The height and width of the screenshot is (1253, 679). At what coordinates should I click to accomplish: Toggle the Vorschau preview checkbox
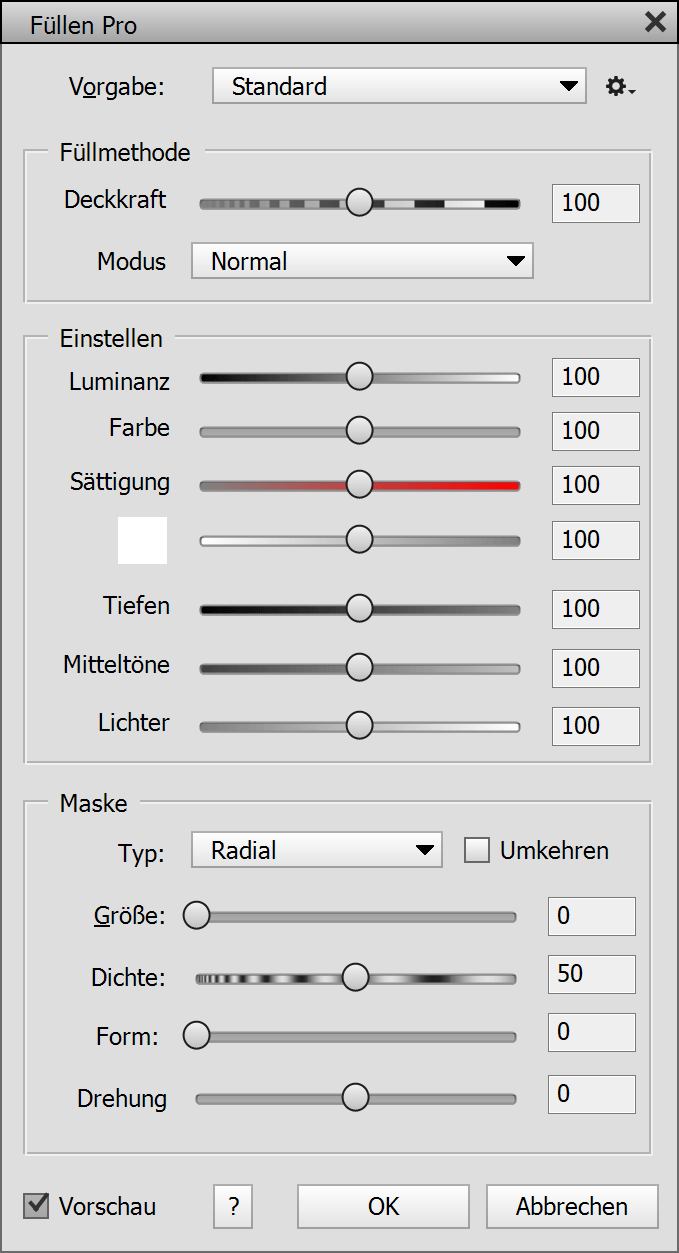coord(37,1206)
